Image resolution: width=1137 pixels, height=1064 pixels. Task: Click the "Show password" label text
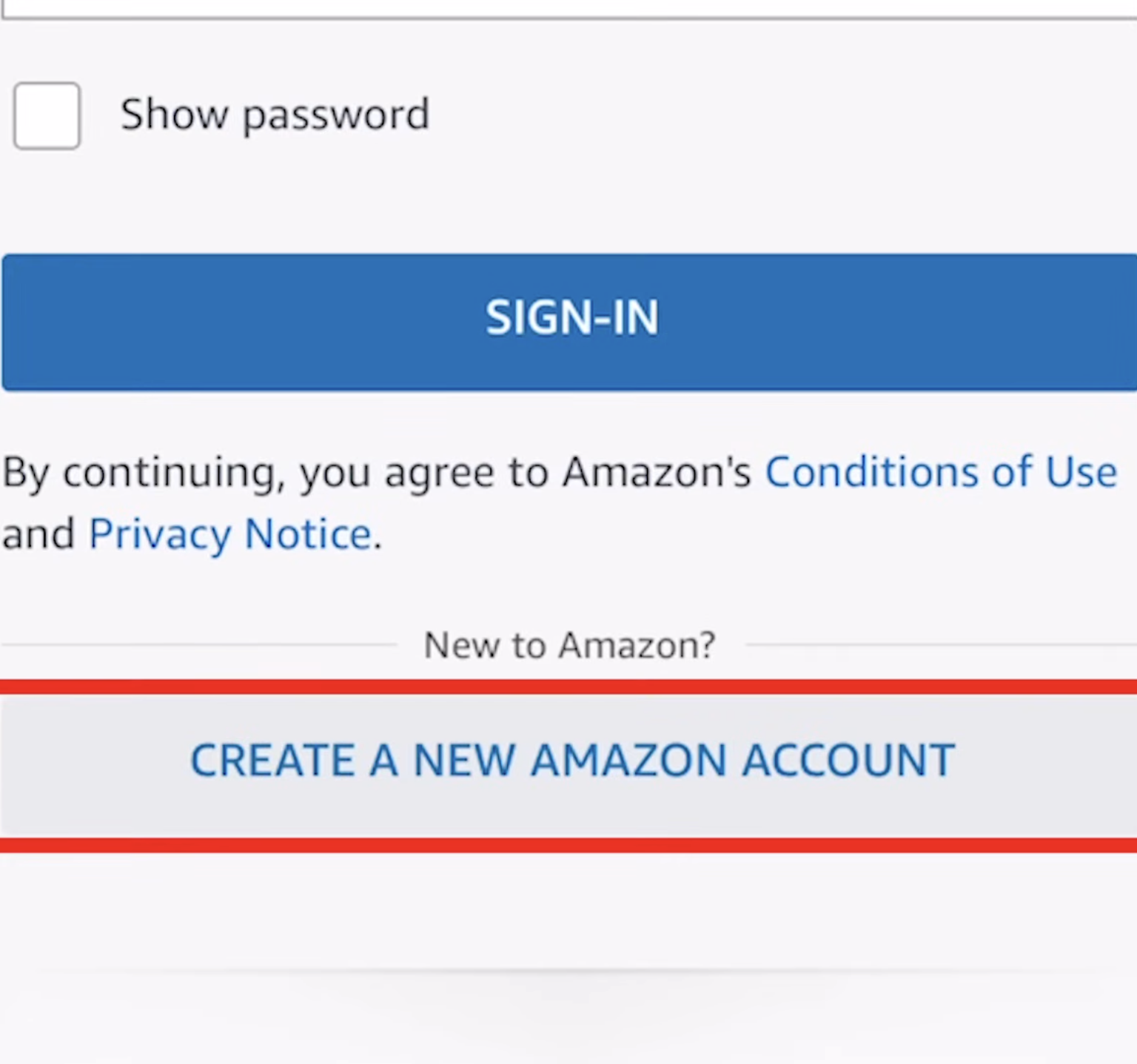tap(275, 115)
